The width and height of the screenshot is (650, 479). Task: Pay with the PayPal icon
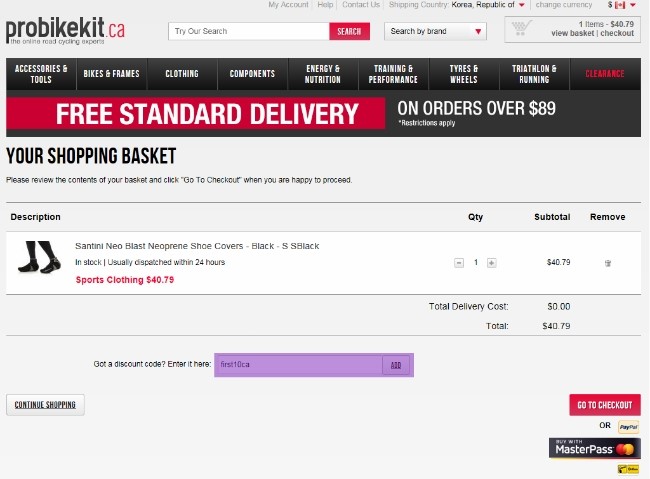[x=628, y=427]
